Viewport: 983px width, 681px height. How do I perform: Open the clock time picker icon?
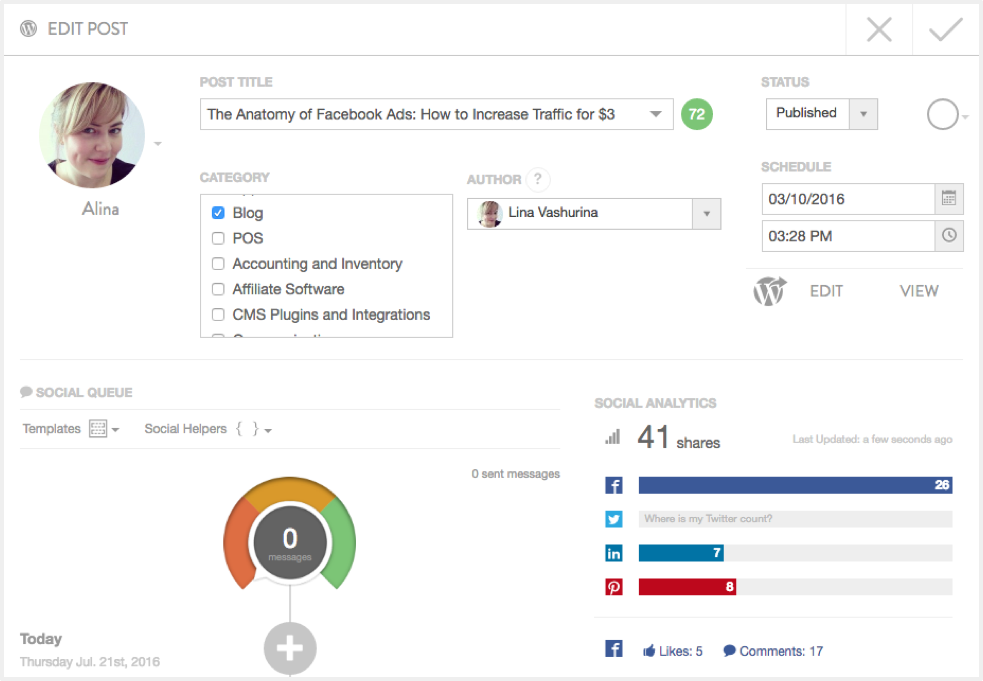949,235
